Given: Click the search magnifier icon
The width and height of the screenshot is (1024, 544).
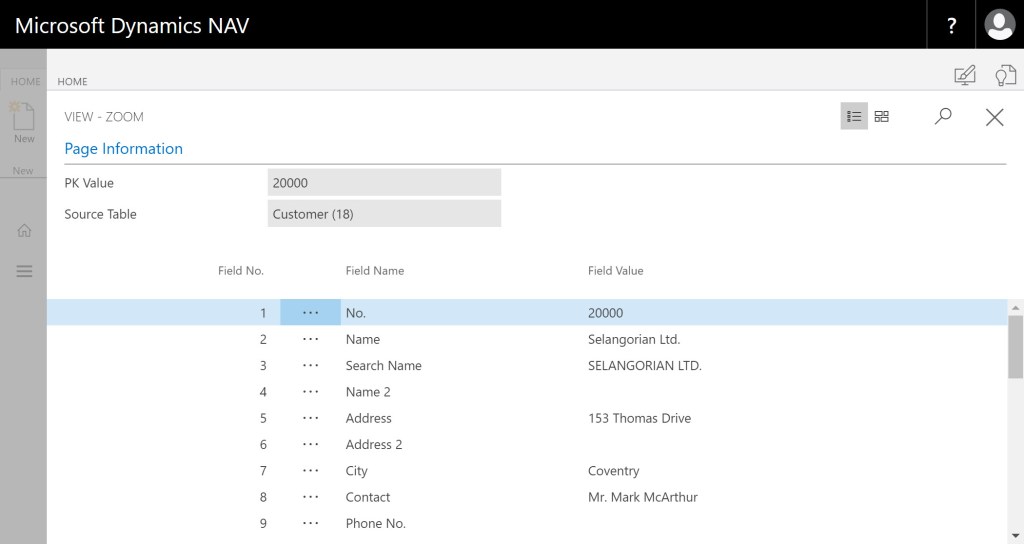Looking at the screenshot, I should point(942,117).
